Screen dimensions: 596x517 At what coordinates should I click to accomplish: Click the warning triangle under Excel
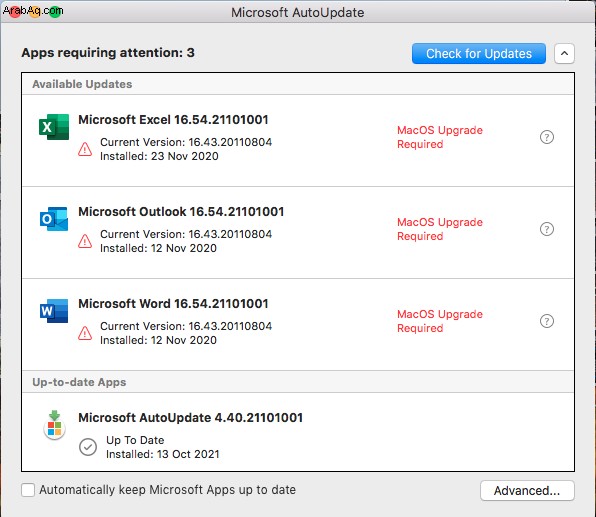[x=85, y=149]
